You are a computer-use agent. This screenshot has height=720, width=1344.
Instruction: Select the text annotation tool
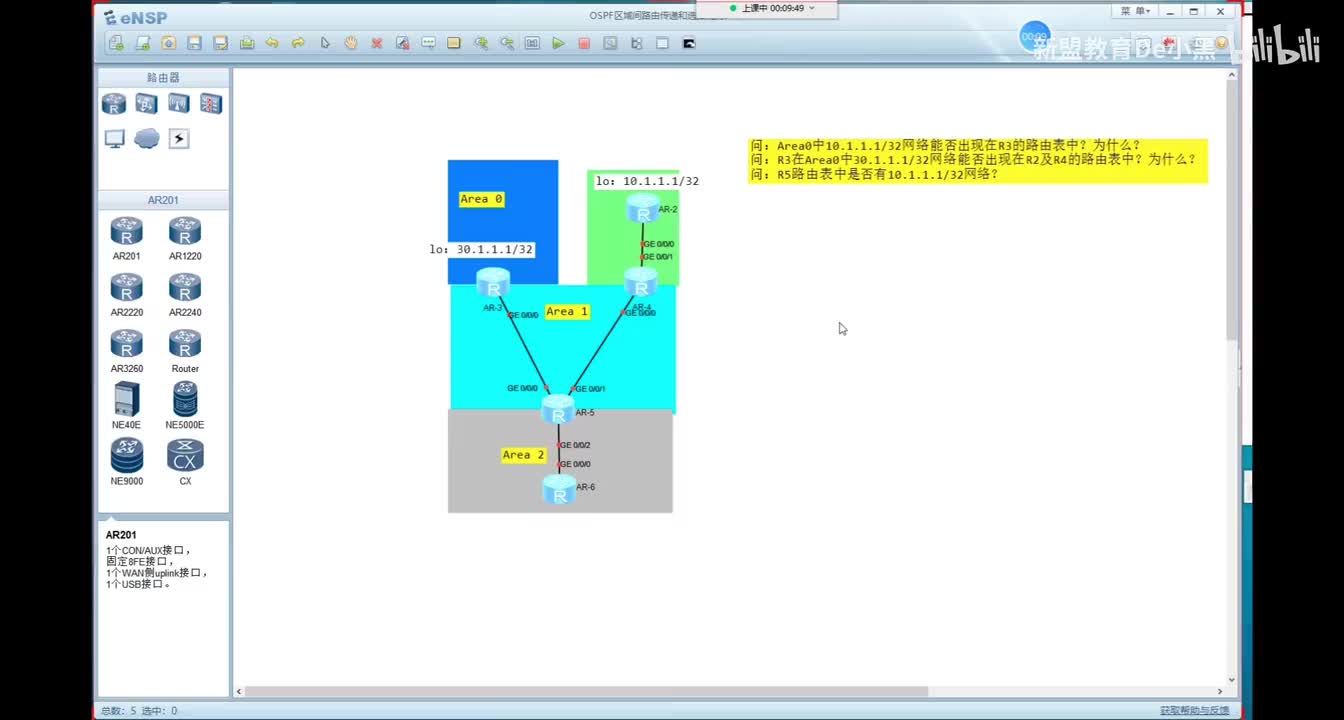pos(428,43)
